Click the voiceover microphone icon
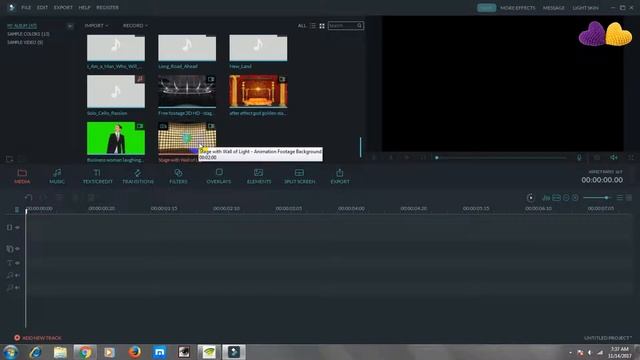This screenshot has height=360, width=640. tap(579, 158)
